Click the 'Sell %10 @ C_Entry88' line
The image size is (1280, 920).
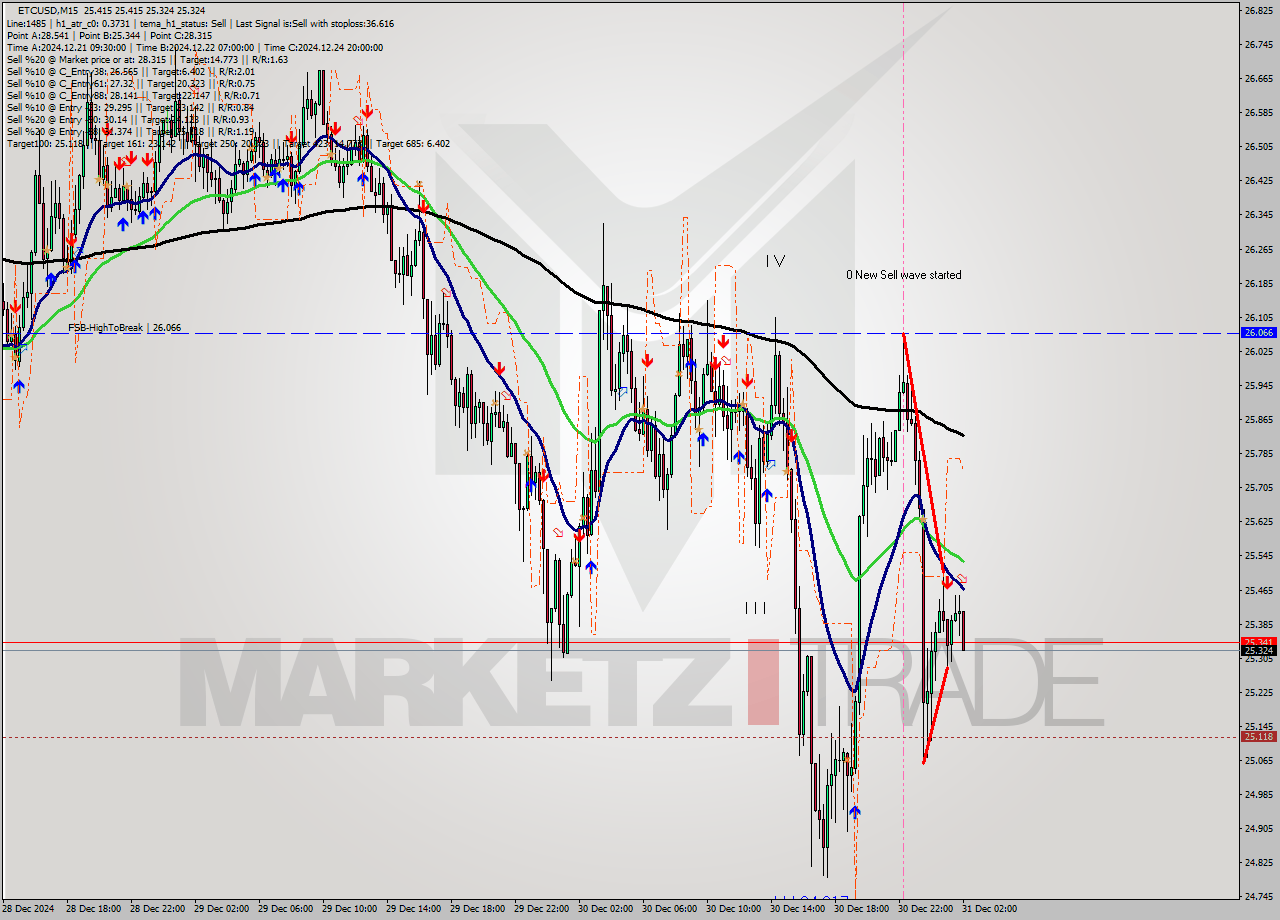tap(133, 95)
